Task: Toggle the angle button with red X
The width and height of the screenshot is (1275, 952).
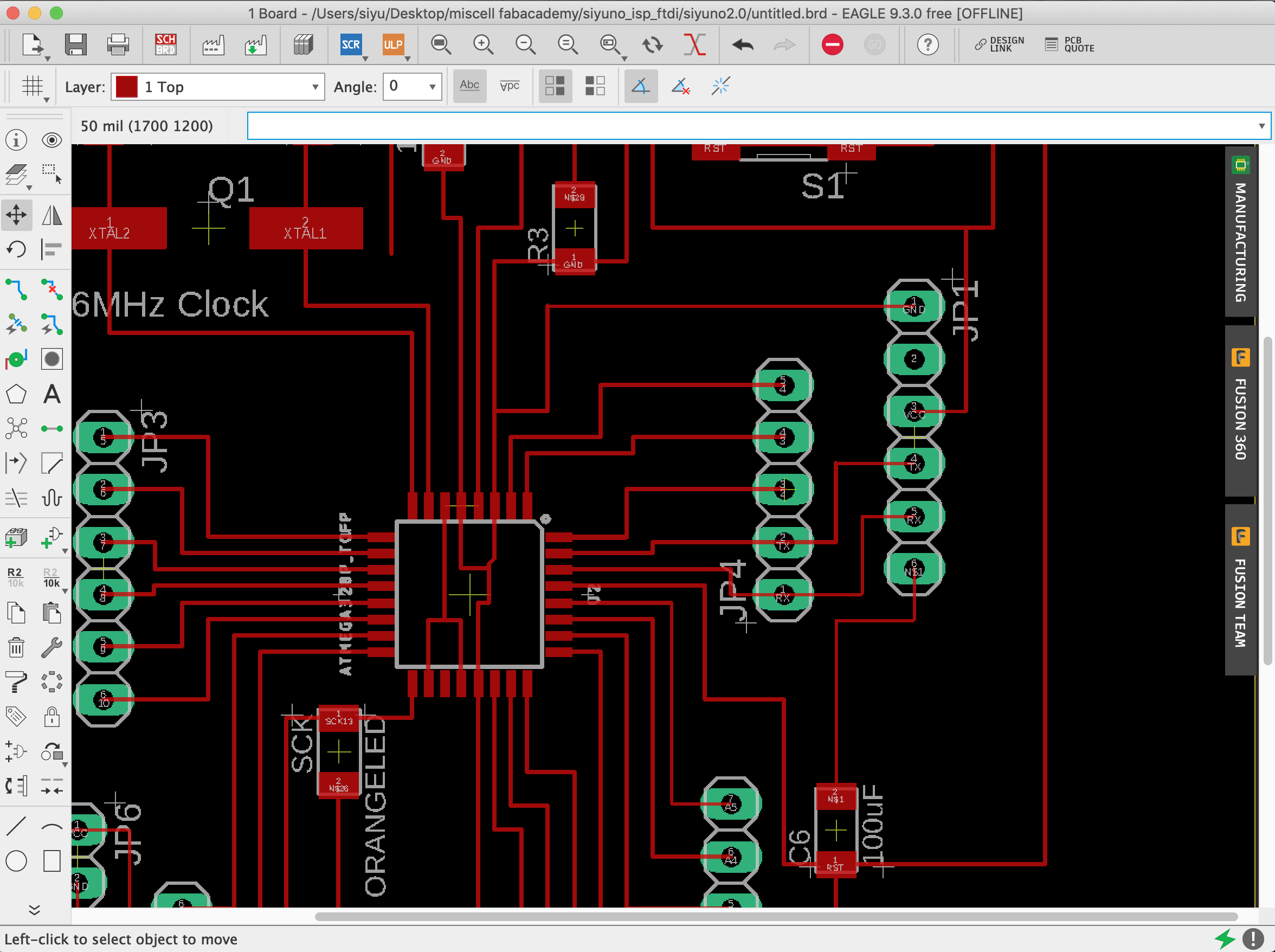Action: [x=680, y=86]
